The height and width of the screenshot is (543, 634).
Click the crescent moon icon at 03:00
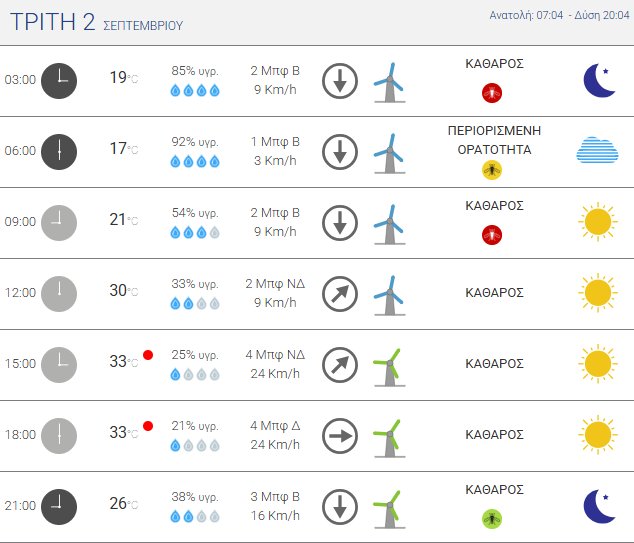(599, 80)
